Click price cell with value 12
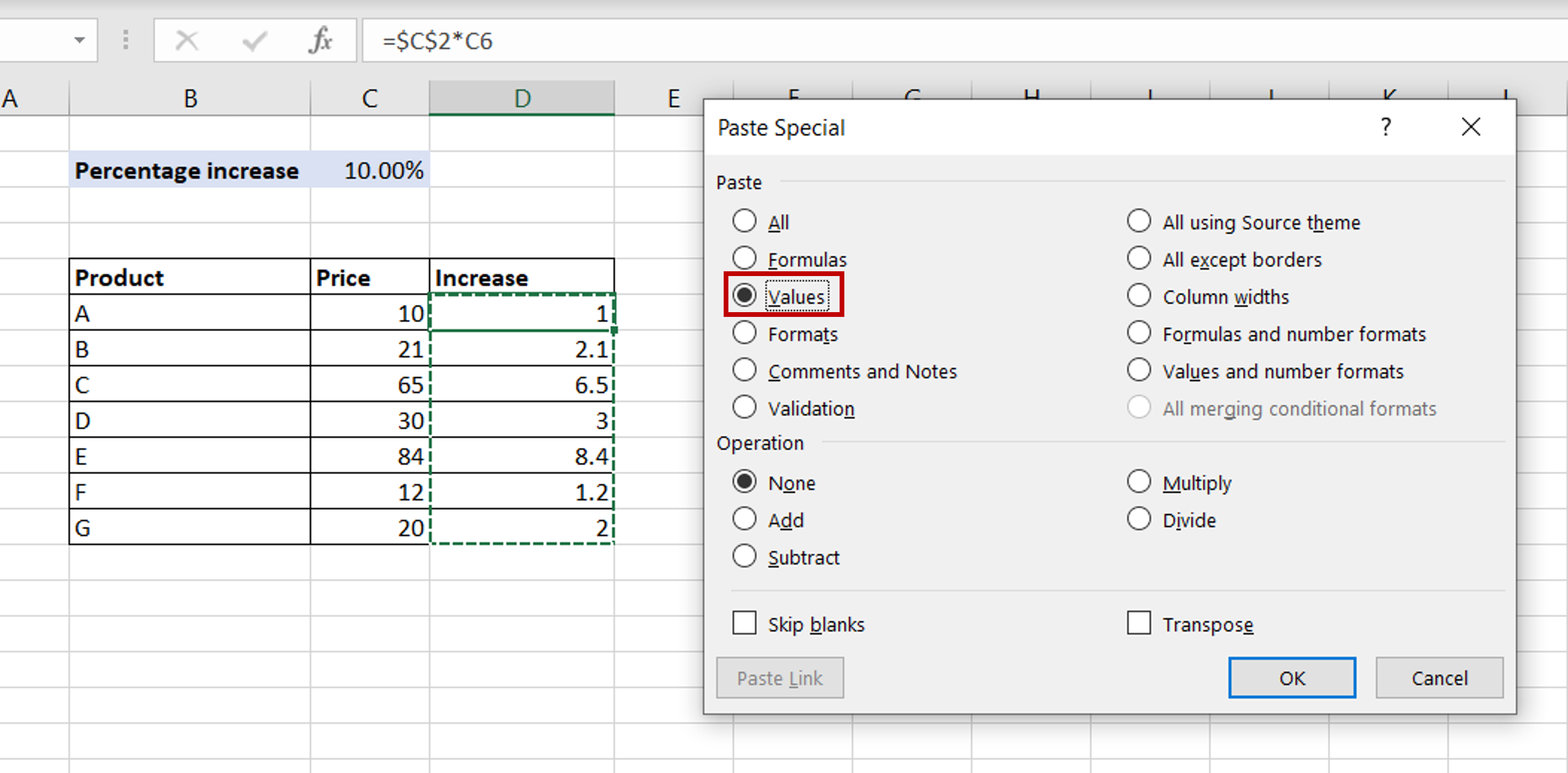The height and width of the screenshot is (773, 1568). tap(370, 491)
